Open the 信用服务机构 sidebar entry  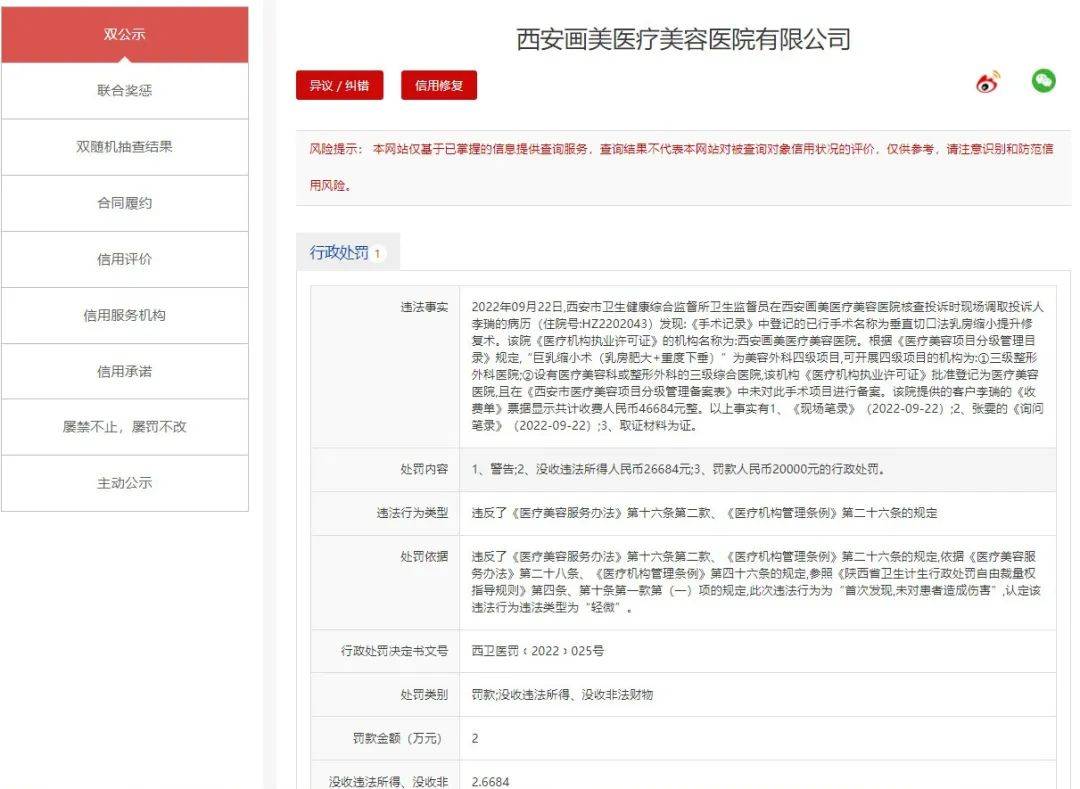126,314
